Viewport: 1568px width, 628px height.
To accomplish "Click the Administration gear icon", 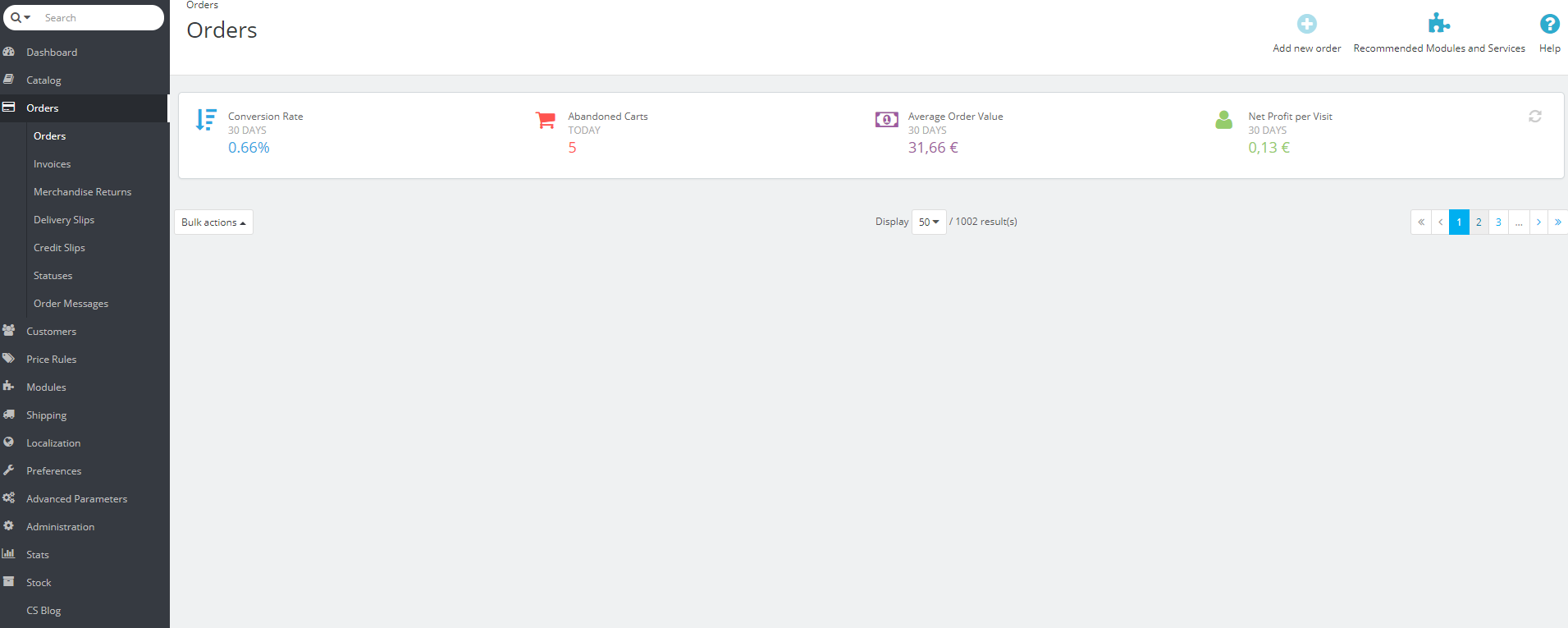I will click(9, 526).
